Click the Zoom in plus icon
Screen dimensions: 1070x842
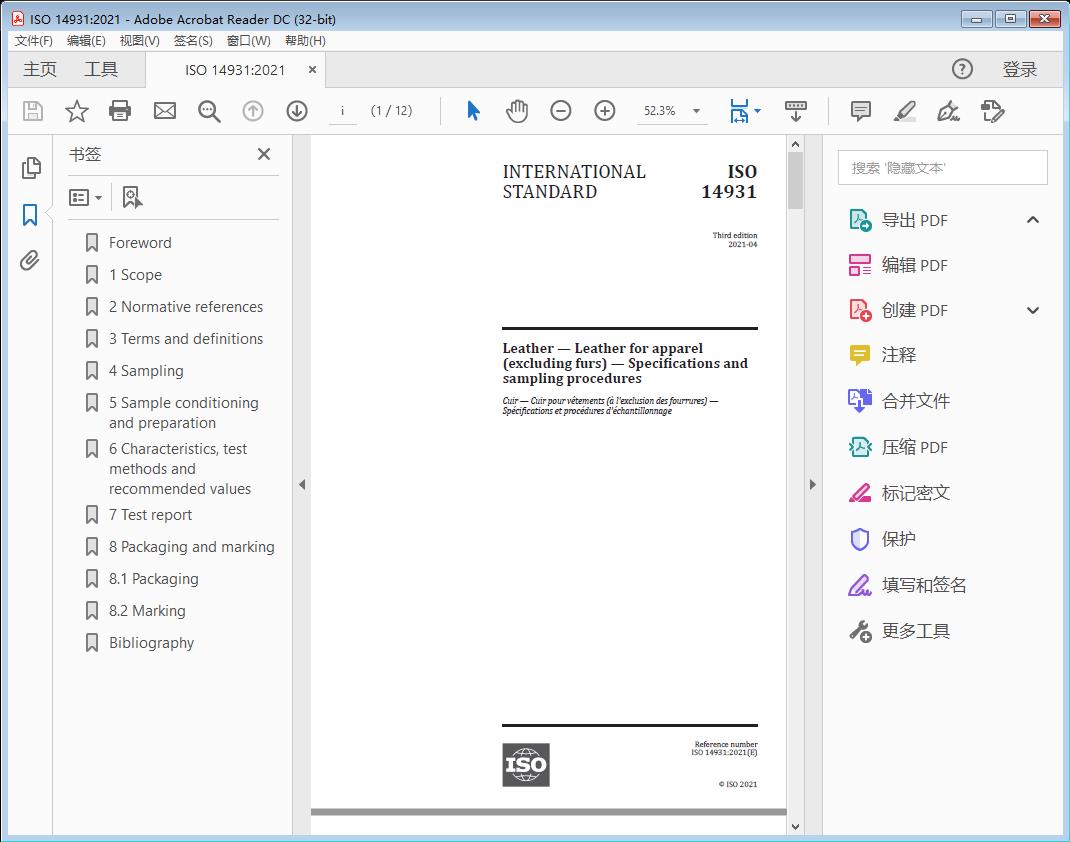tap(605, 111)
